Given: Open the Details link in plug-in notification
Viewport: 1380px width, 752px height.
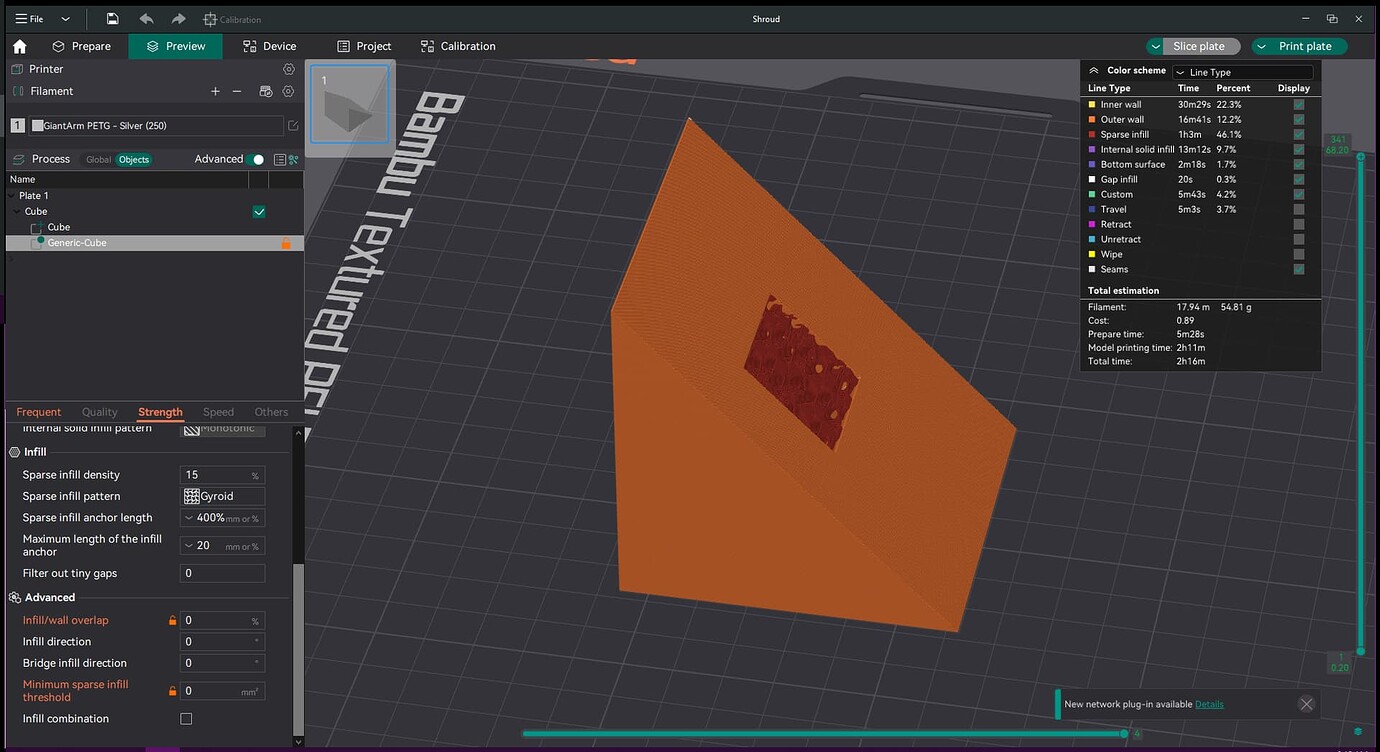Looking at the screenshot, I should (1209, 704).
